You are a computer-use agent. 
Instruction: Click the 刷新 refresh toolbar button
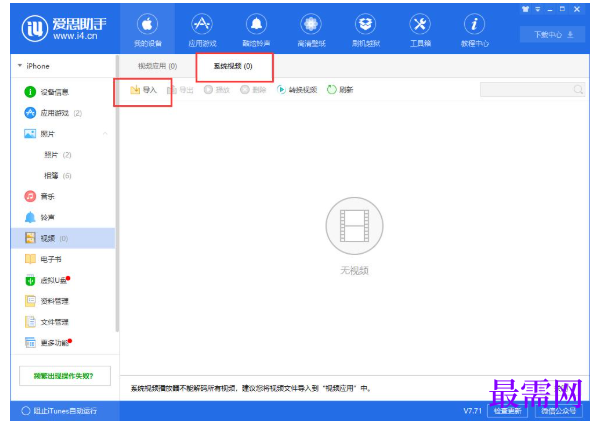coord(340,90)
